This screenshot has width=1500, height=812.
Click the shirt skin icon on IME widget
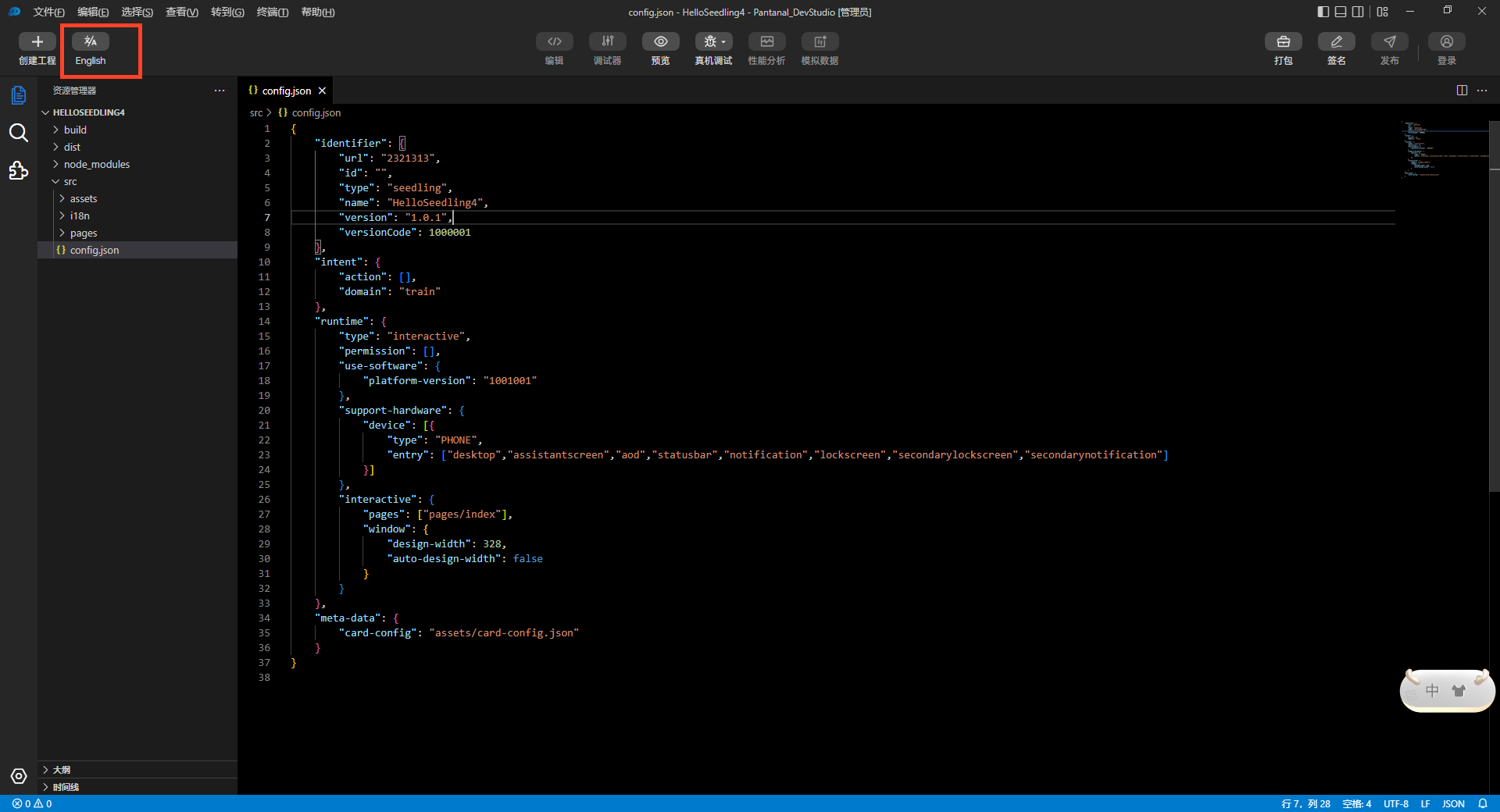[x=1459, y=691]
